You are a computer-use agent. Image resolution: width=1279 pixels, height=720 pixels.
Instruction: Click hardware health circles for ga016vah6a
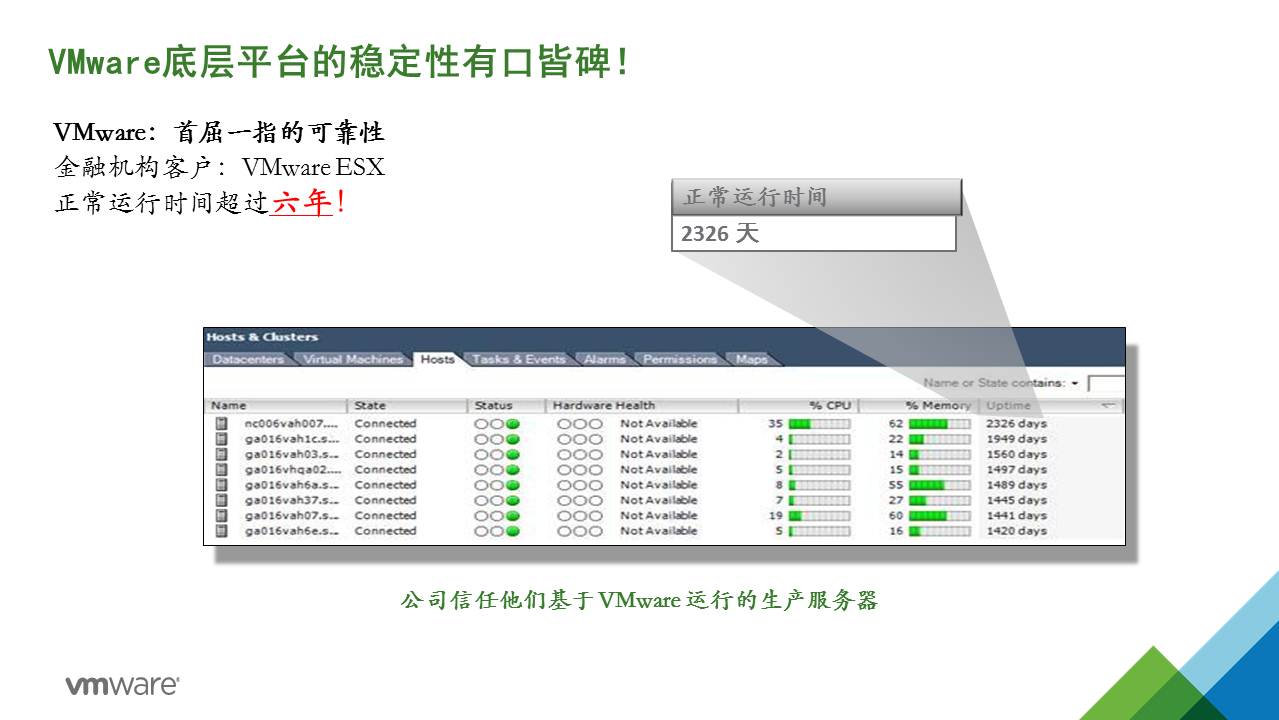580,485
